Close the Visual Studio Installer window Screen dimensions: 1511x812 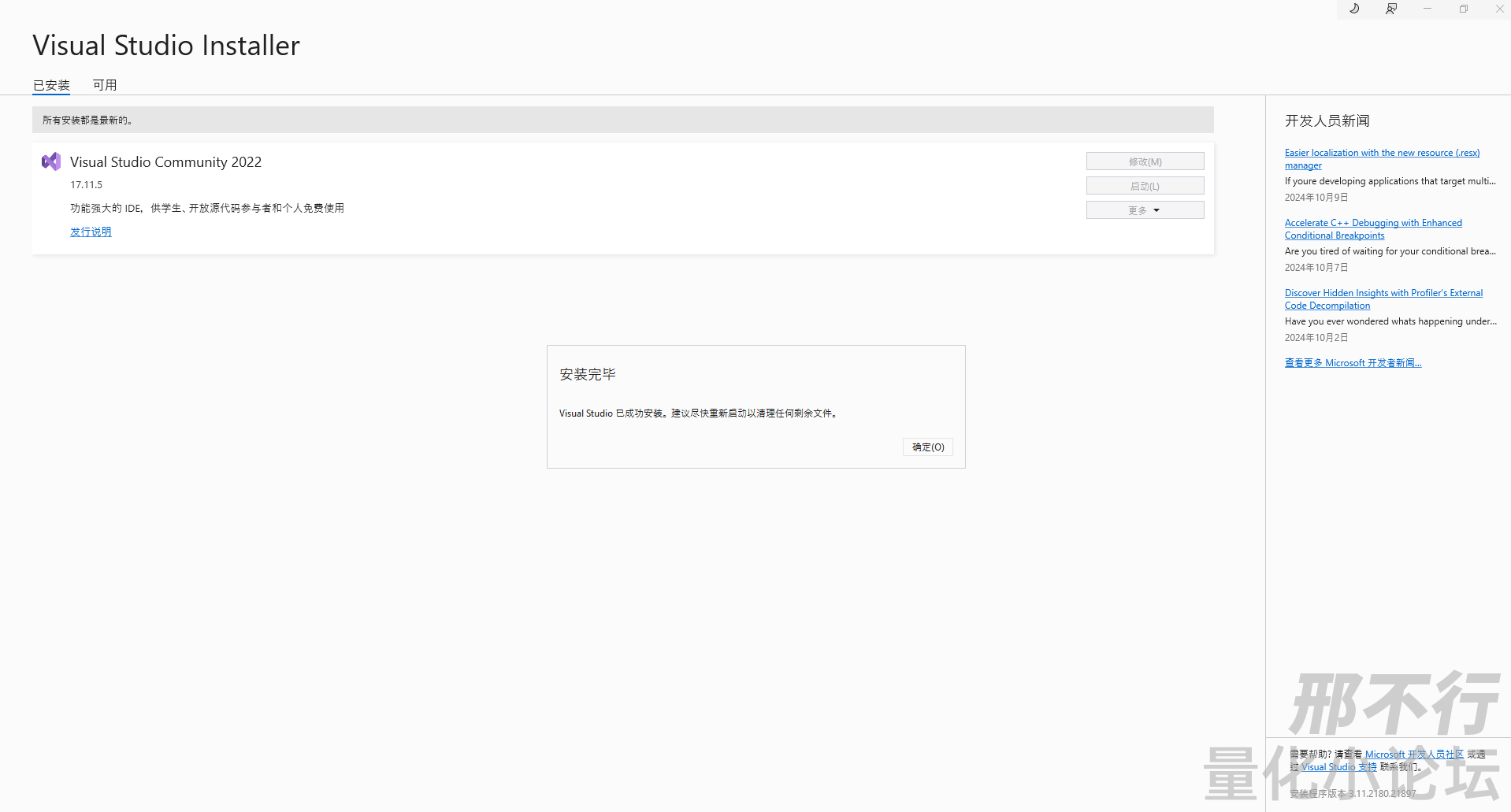coord(1499,9)
